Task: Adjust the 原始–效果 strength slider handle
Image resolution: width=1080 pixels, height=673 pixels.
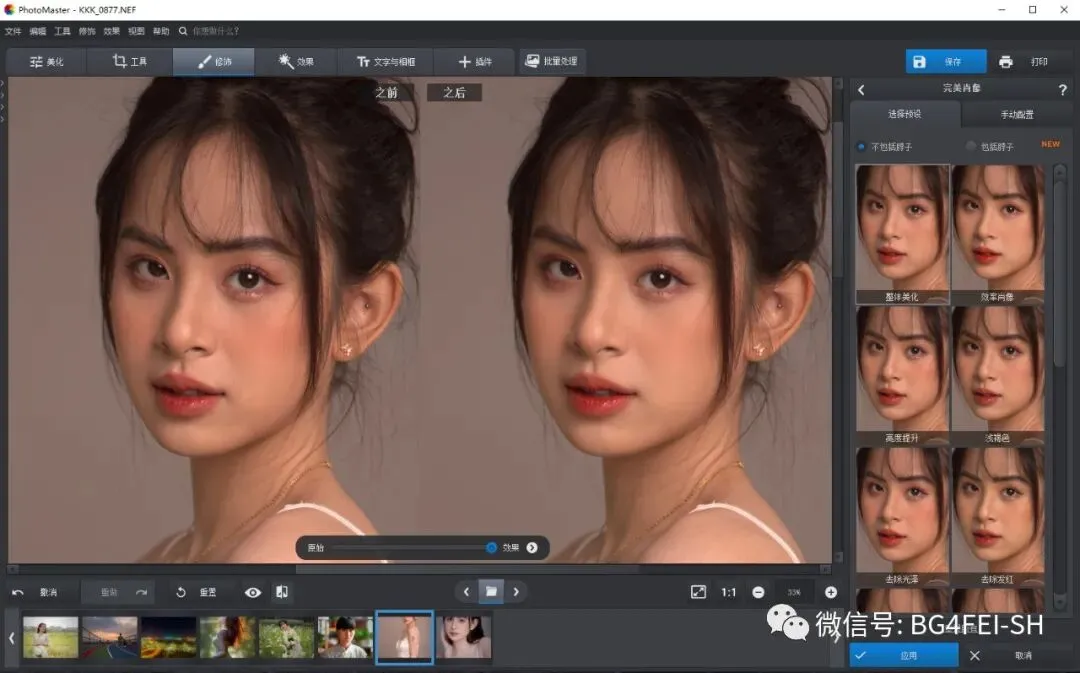Action: 491,548
